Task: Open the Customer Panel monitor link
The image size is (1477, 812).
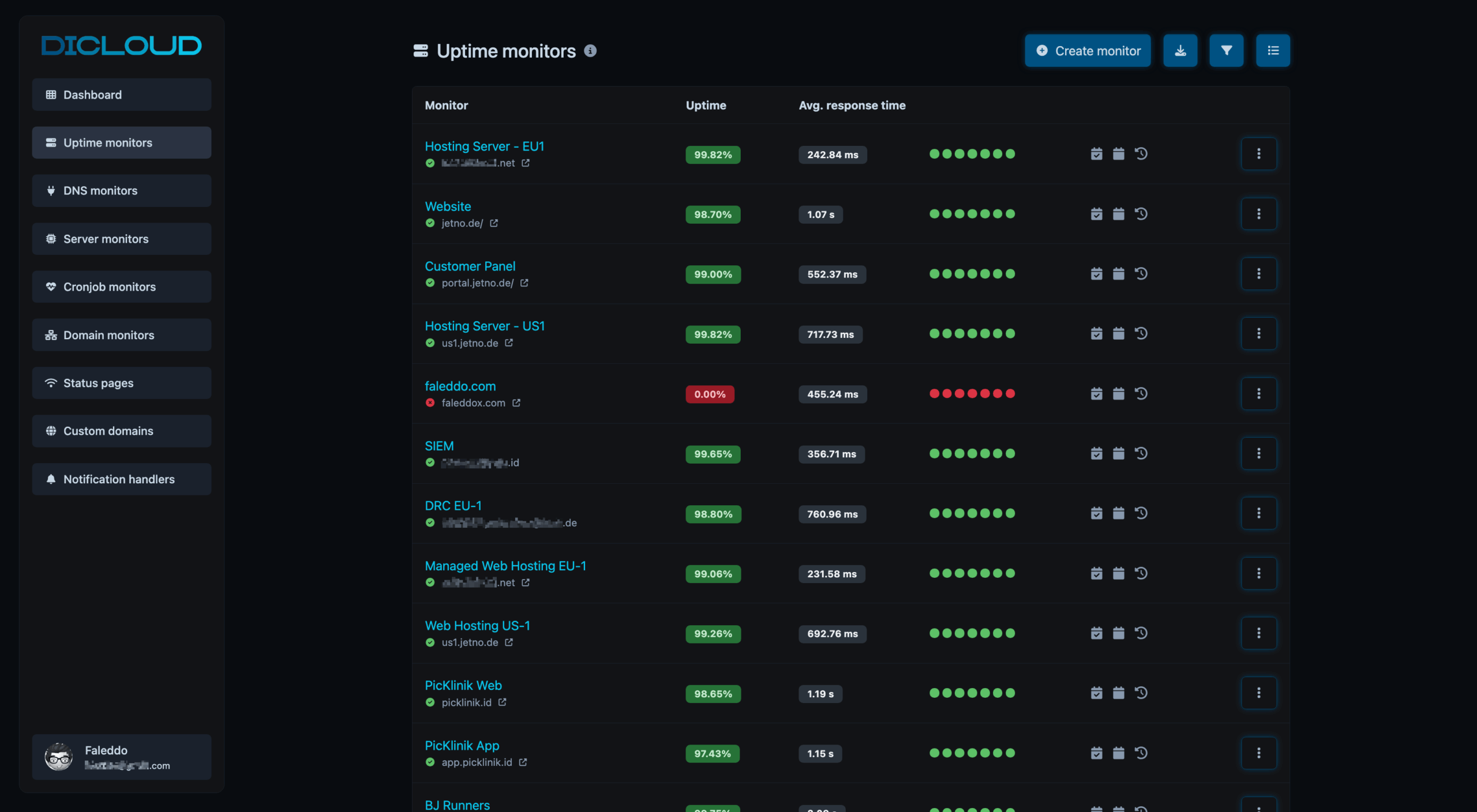Action: tap(470, 266)
